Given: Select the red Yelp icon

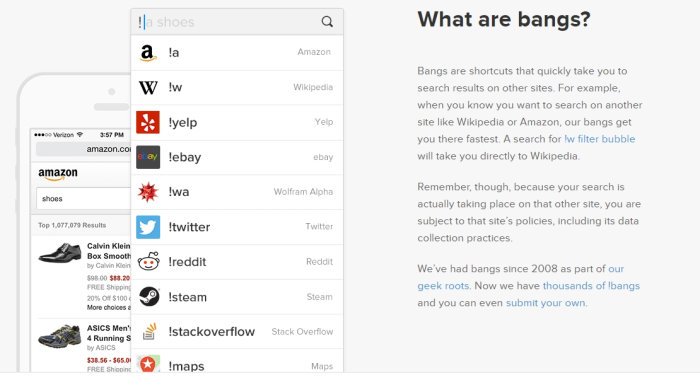Looking at the screenshot, I should tap(148, 122).
